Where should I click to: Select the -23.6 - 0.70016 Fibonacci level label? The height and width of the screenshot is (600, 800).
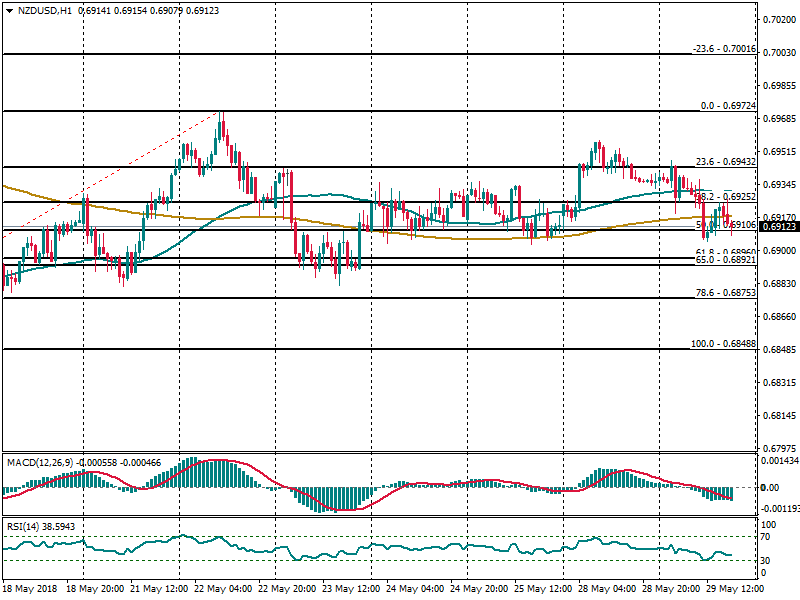725,49
